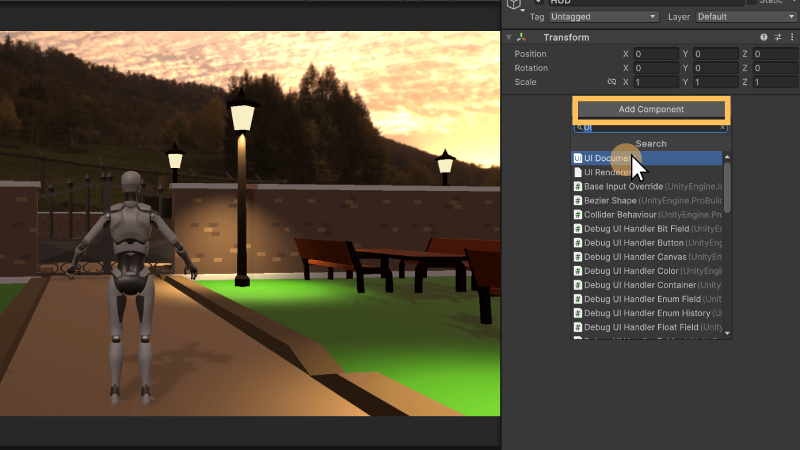This screenshot has height=450, width=800.
Task: Click the UI Renderer document icon
Action: 578,172
